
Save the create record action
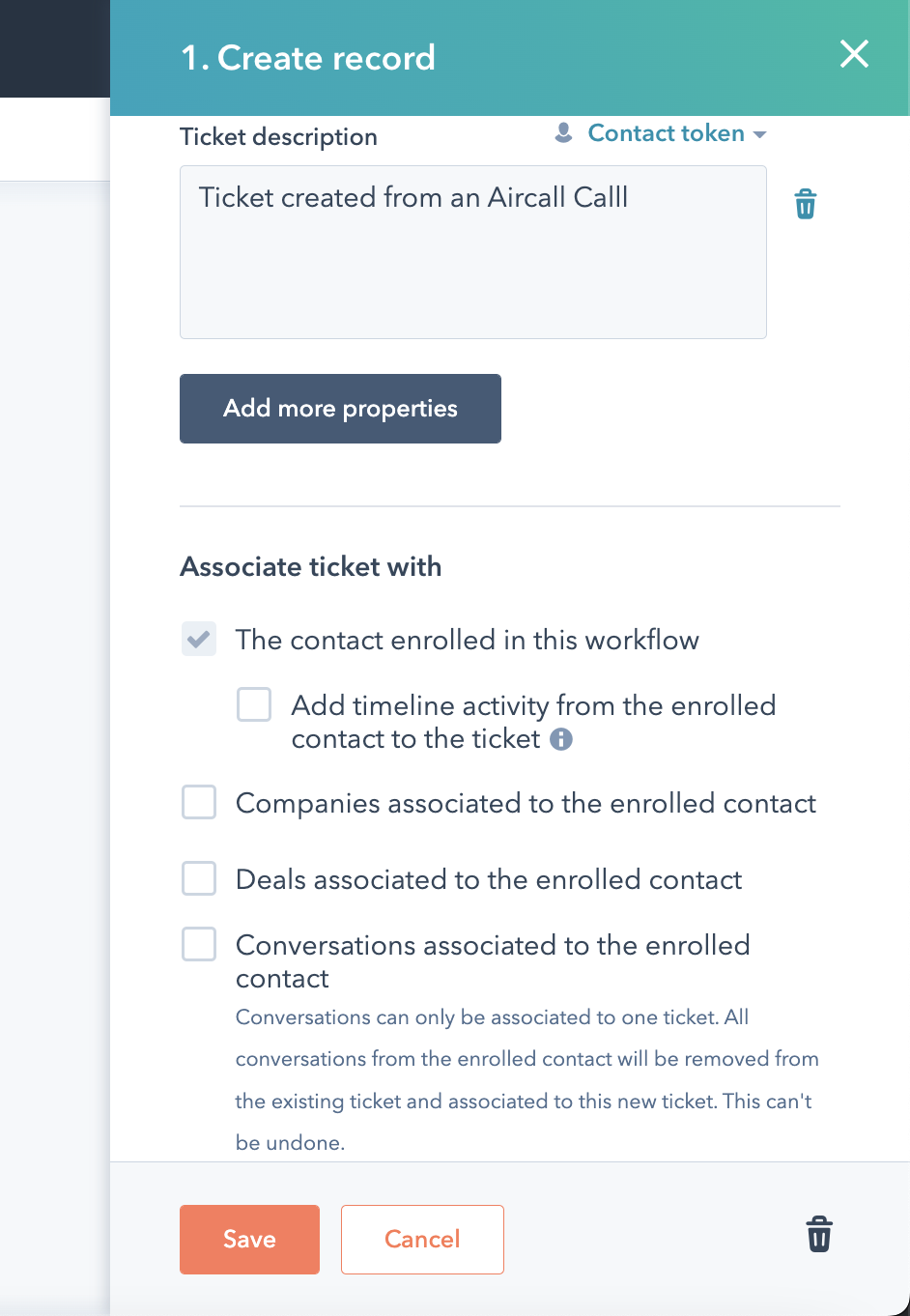tap(249, 1240)
